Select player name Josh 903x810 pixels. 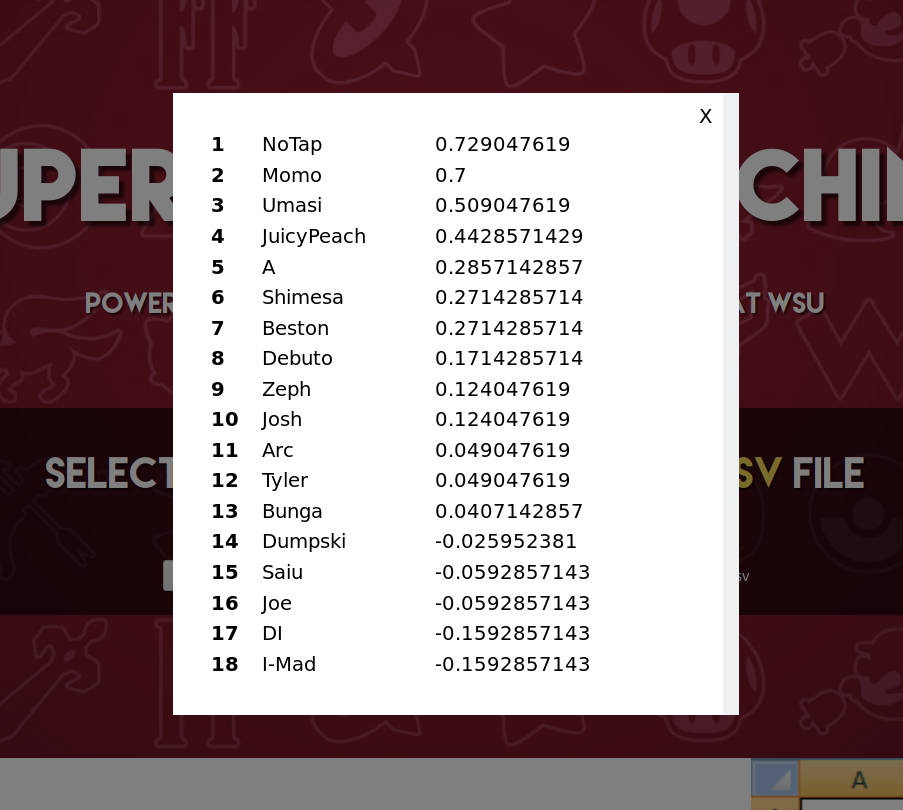coord(282,420)
